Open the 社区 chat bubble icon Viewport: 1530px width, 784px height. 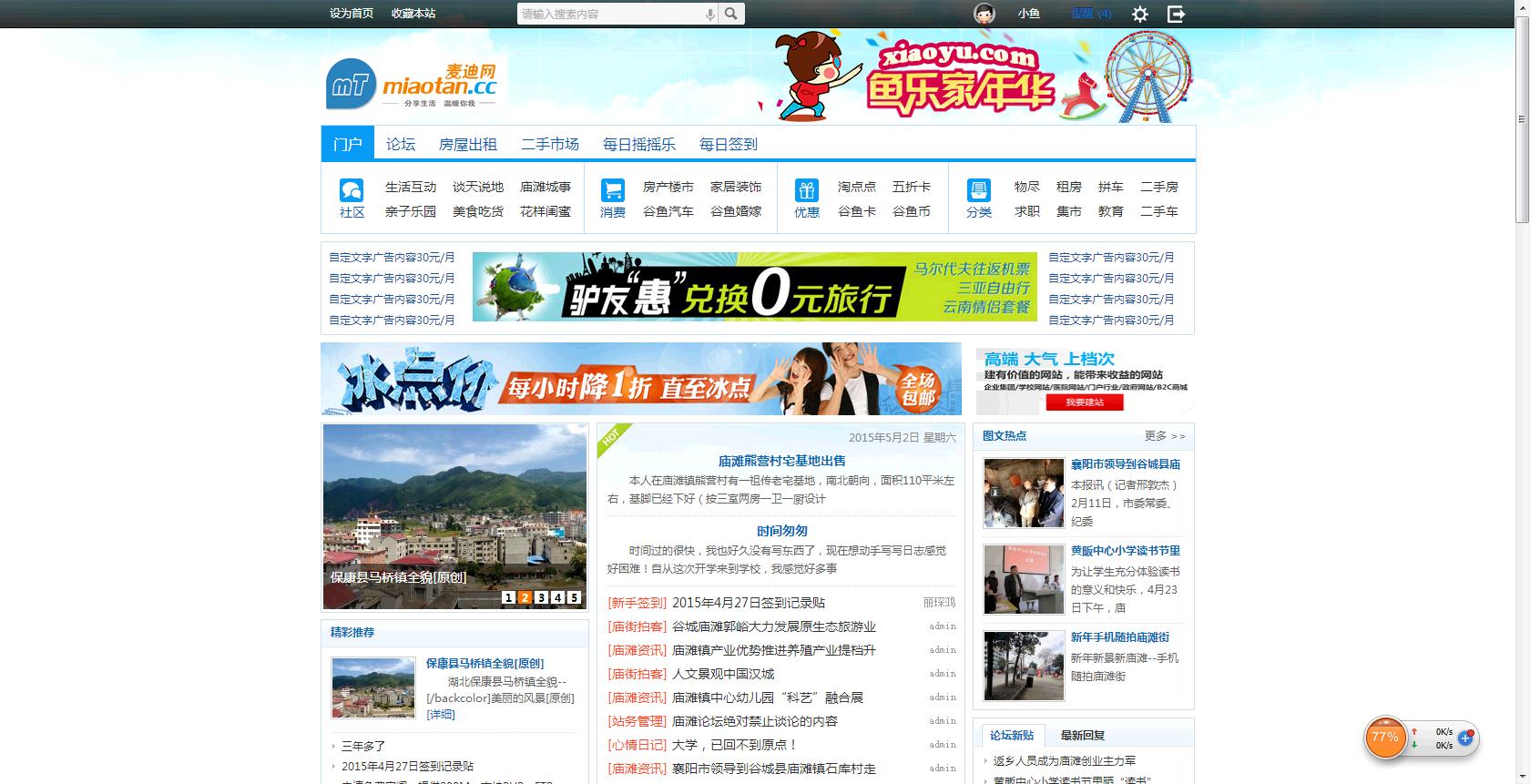point(352,189)
